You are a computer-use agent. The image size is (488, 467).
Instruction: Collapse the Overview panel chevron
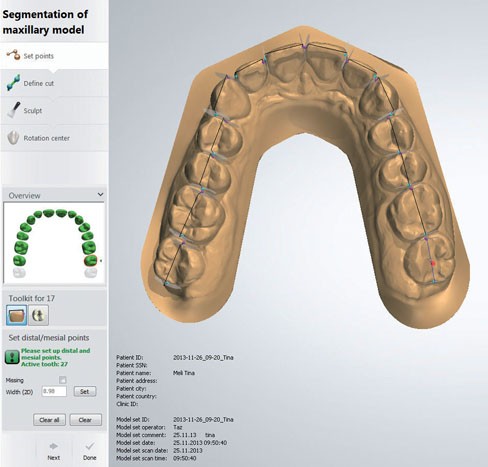point(100,194)
